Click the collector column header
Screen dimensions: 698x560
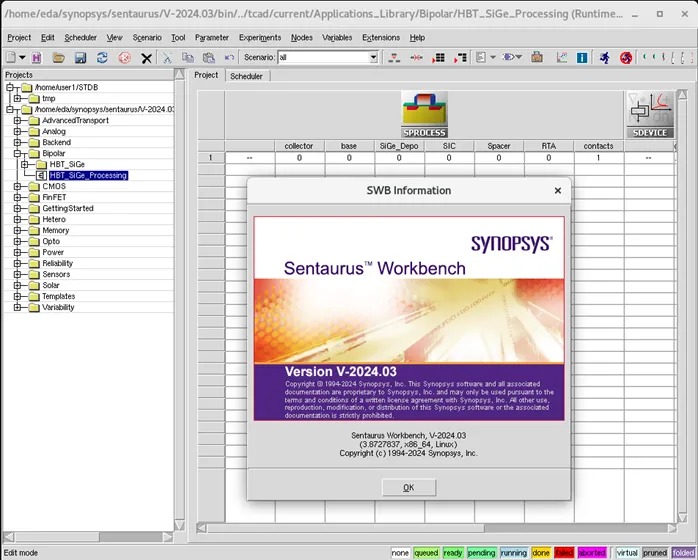(x=299, y=146)
